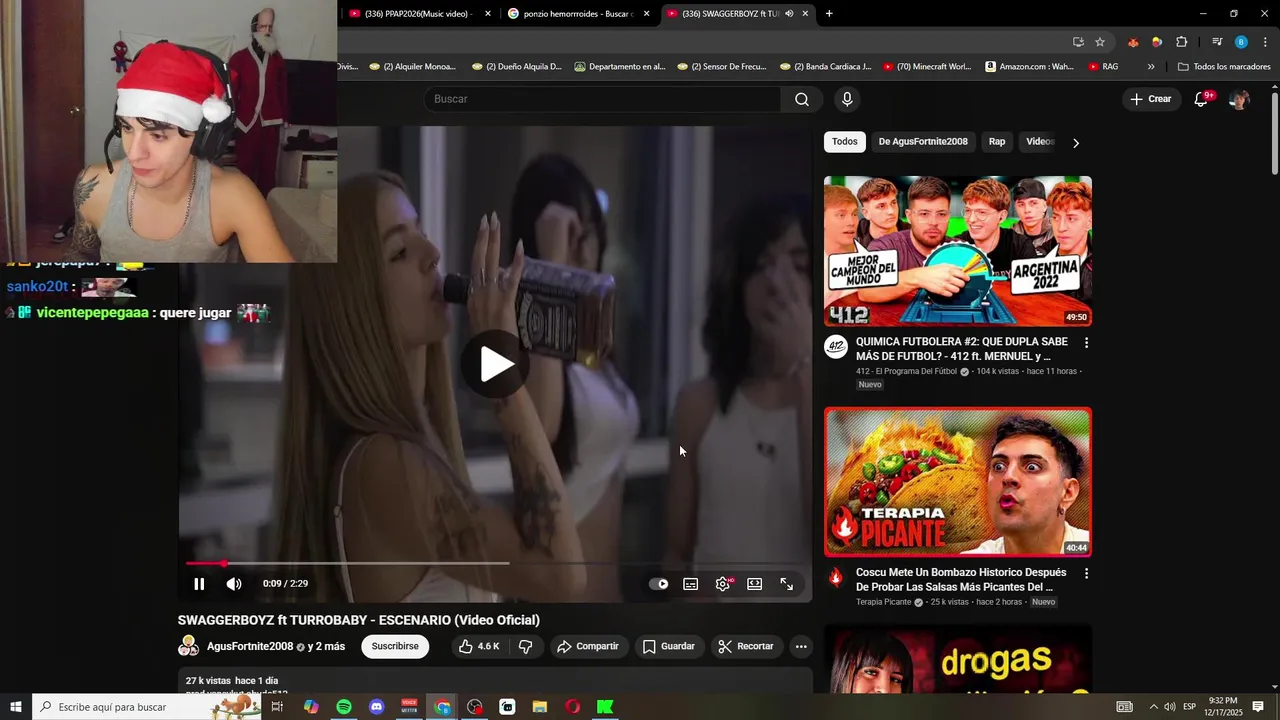Open the Crear menu
The image size is (1280, 720).
coord(1150,99)
